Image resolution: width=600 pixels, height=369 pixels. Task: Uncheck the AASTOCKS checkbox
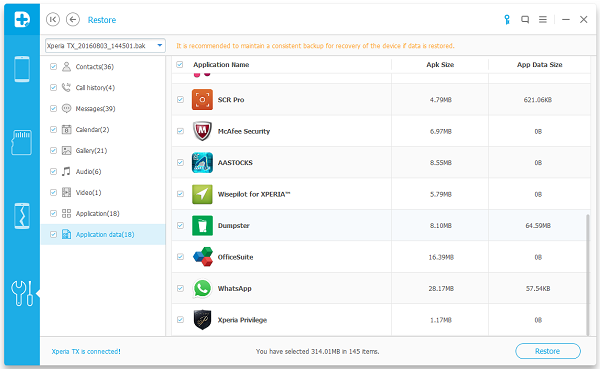point(180,163)
